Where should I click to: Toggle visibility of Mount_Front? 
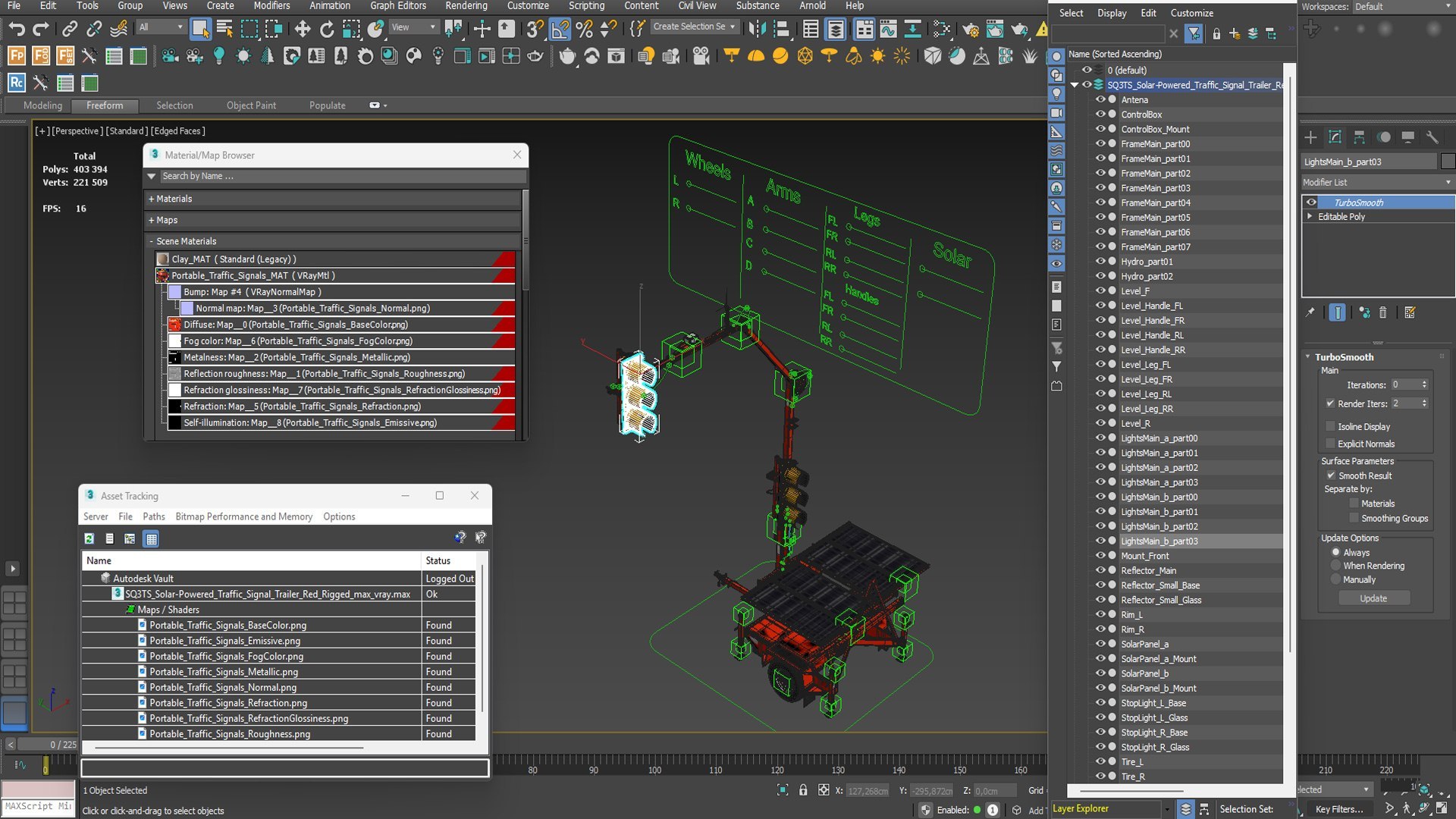click(1100, 555)
